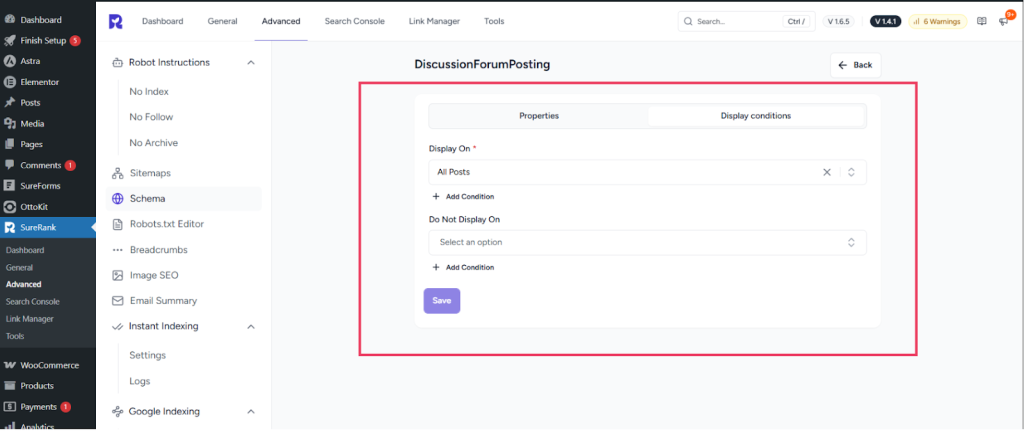Click the Astra logo icon
Viewport: 1024px width, 434px height.
pyautogui.click(x=10, y=61)
